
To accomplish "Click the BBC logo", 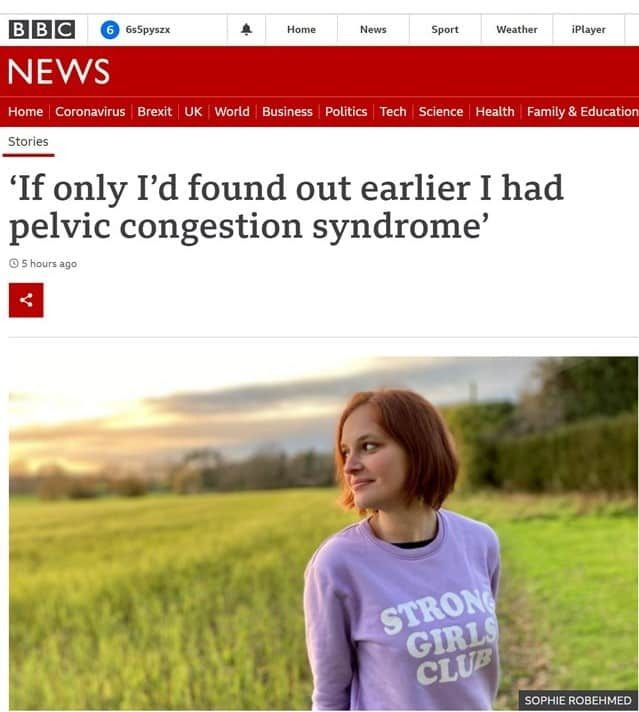I will click(42, 29).
